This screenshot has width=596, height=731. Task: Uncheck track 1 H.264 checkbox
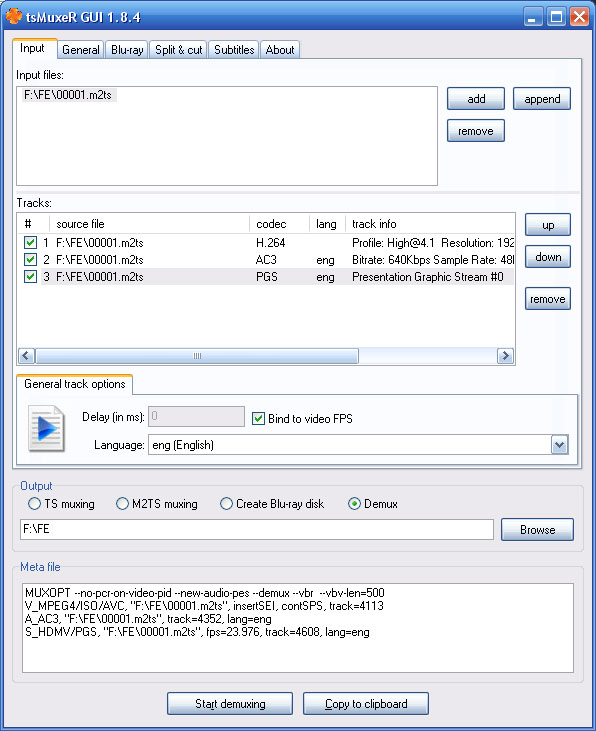pos(31,242)
